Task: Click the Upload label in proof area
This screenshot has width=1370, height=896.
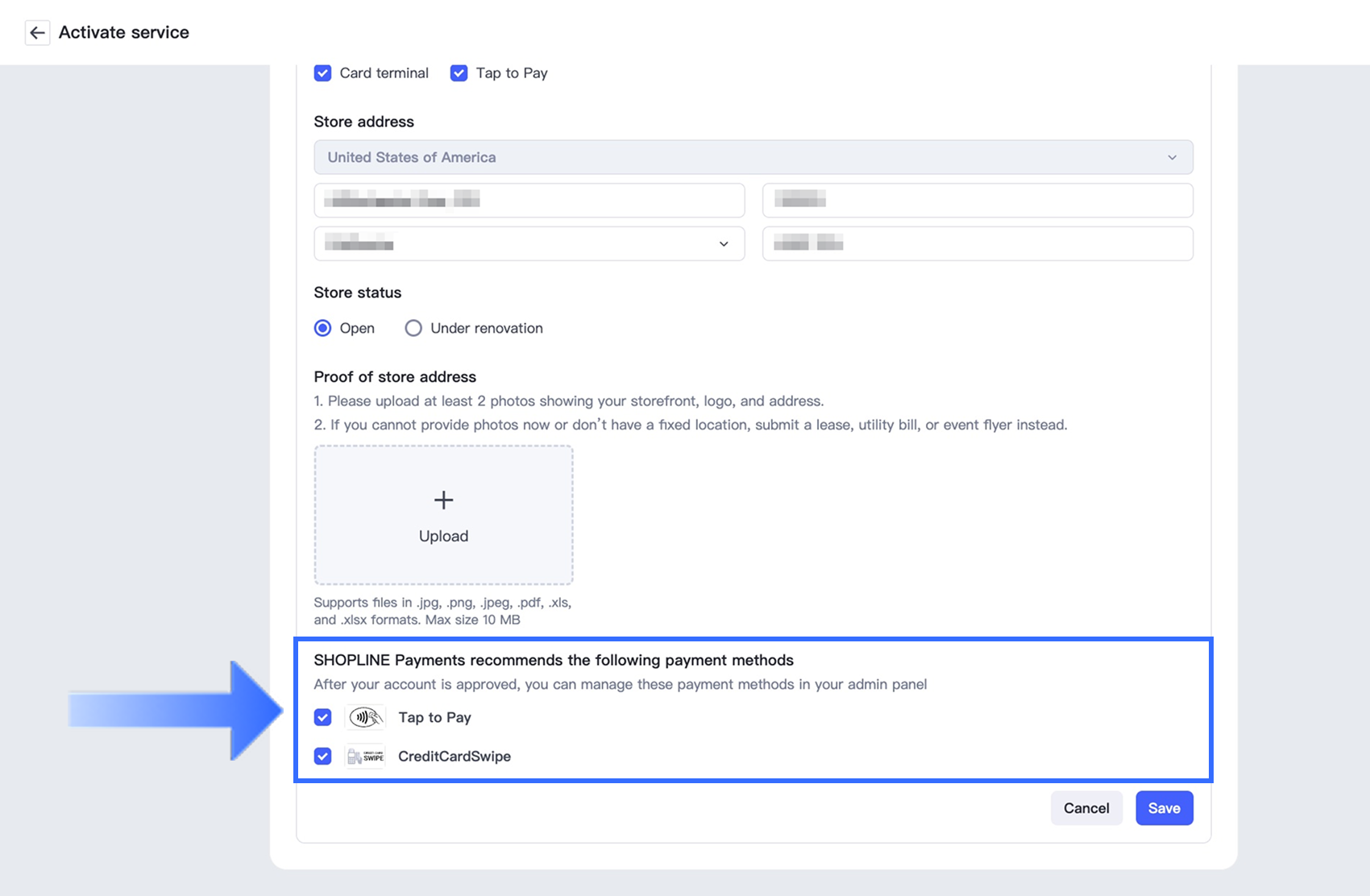Action: [443, 537]
